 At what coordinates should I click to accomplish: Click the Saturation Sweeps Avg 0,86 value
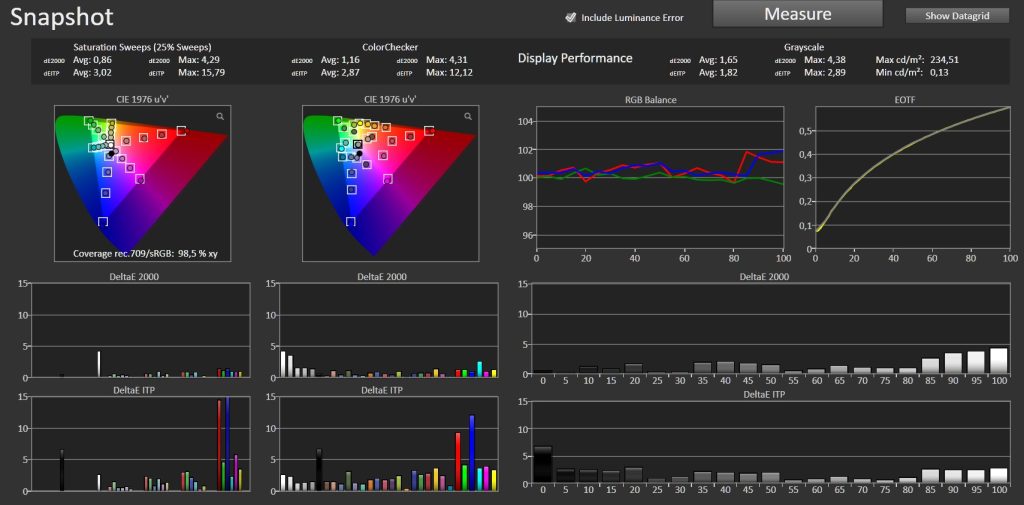coord(93,59)
